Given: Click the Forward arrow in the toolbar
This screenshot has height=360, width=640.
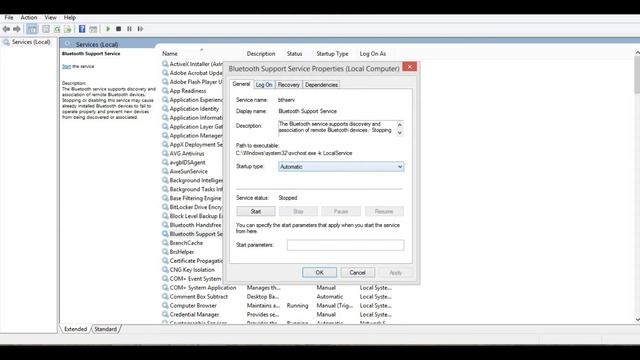Looking at the screenshot, I should point(17,29).
